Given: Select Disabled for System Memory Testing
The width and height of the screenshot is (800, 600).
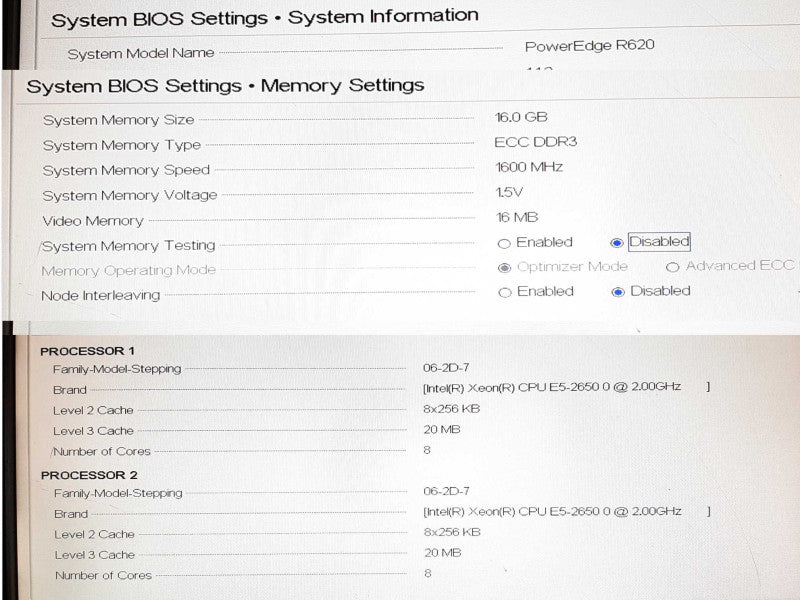Looking at the screenshot, I should point(617,243).
